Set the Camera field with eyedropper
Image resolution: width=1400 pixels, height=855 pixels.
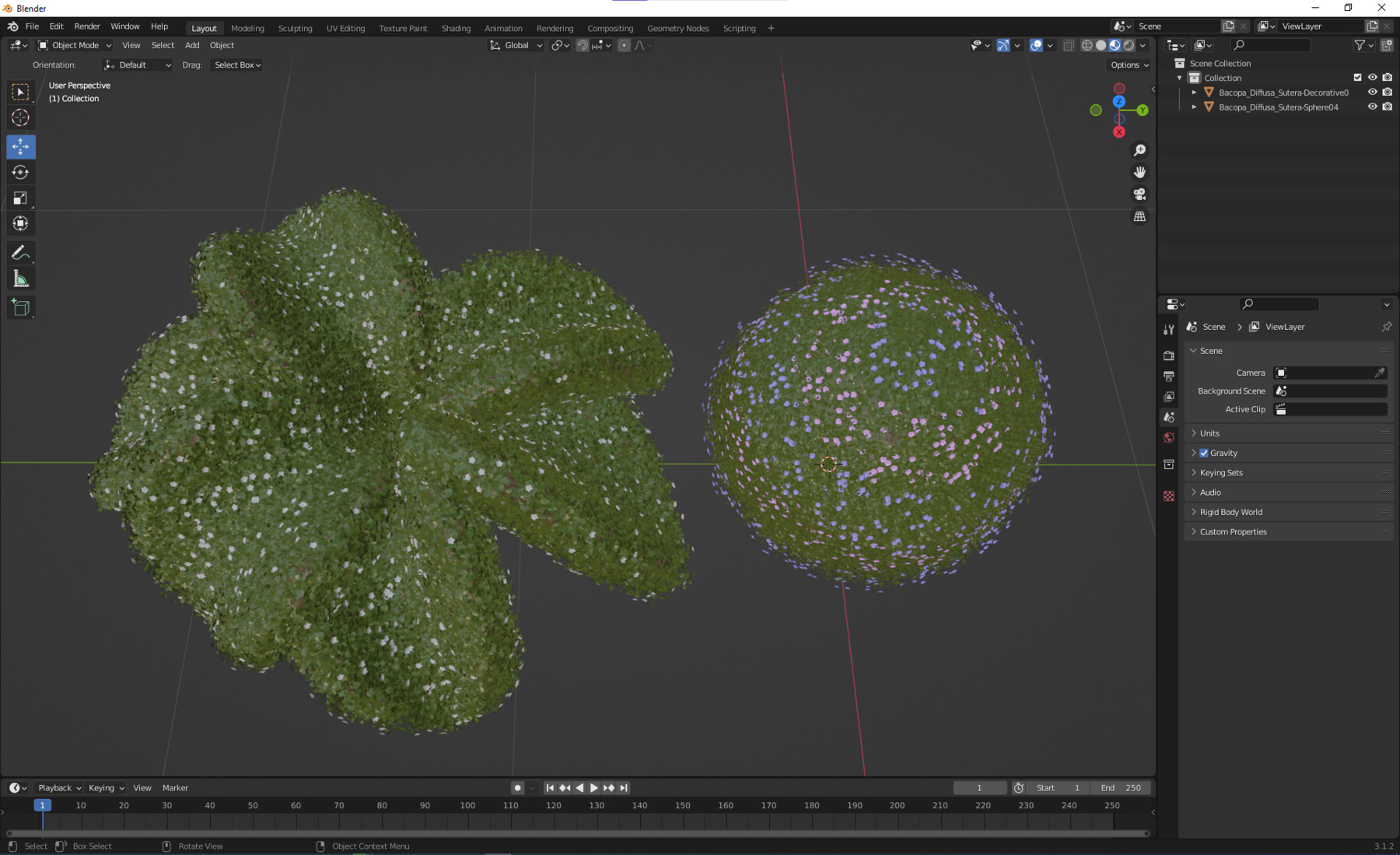(1382, 373)
